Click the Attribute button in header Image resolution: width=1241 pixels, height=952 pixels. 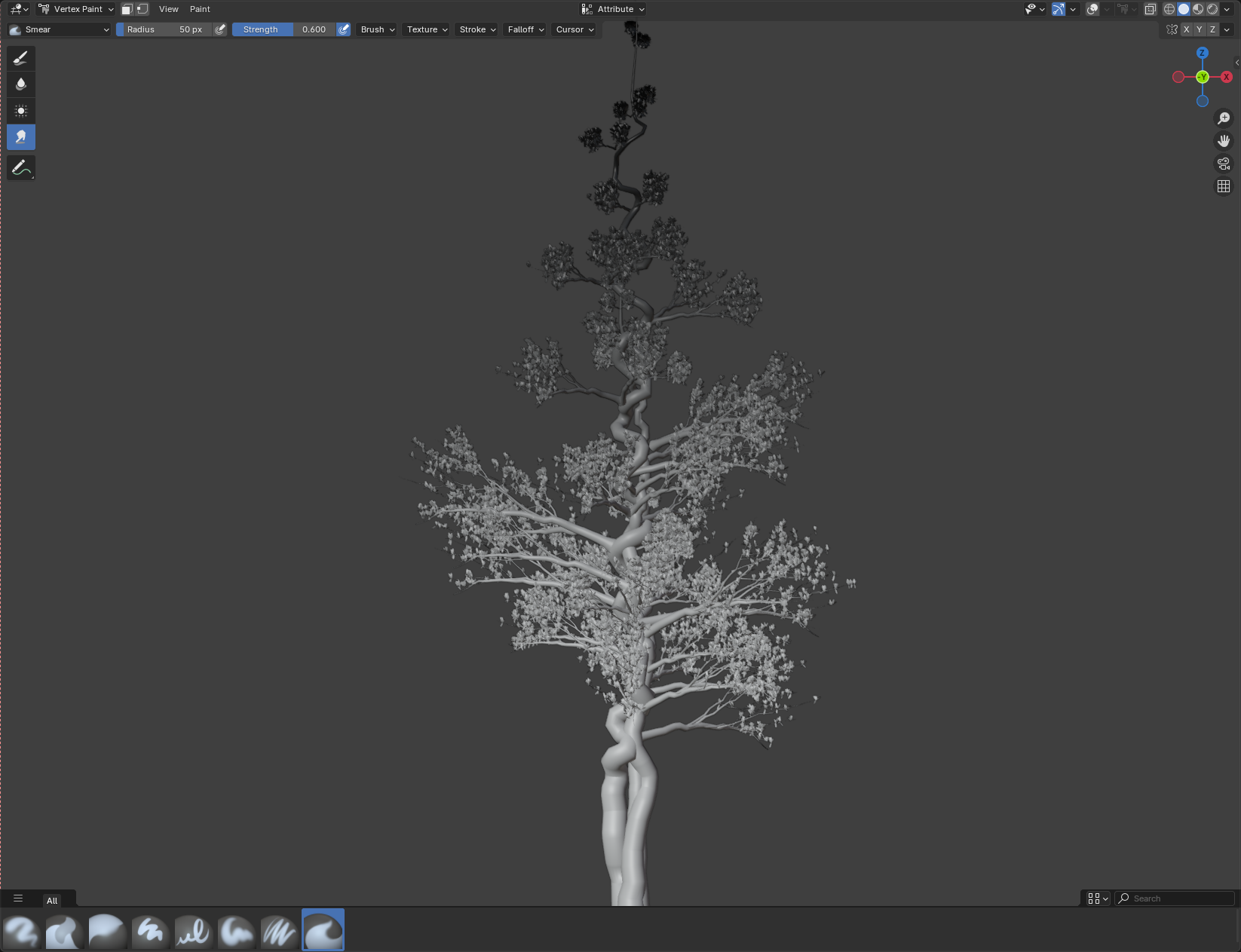613,9
